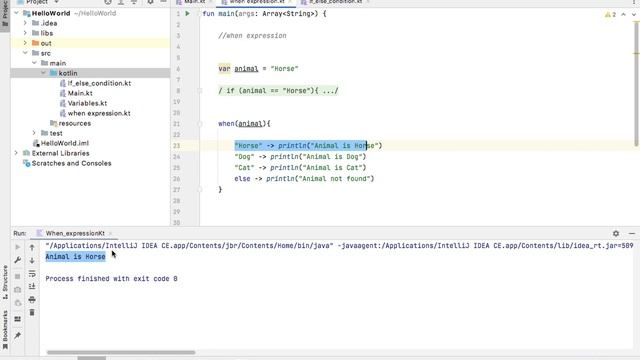Click the java command line in console
The width and height of the screenshot is (640, 360).
click(x=339, y=246)
